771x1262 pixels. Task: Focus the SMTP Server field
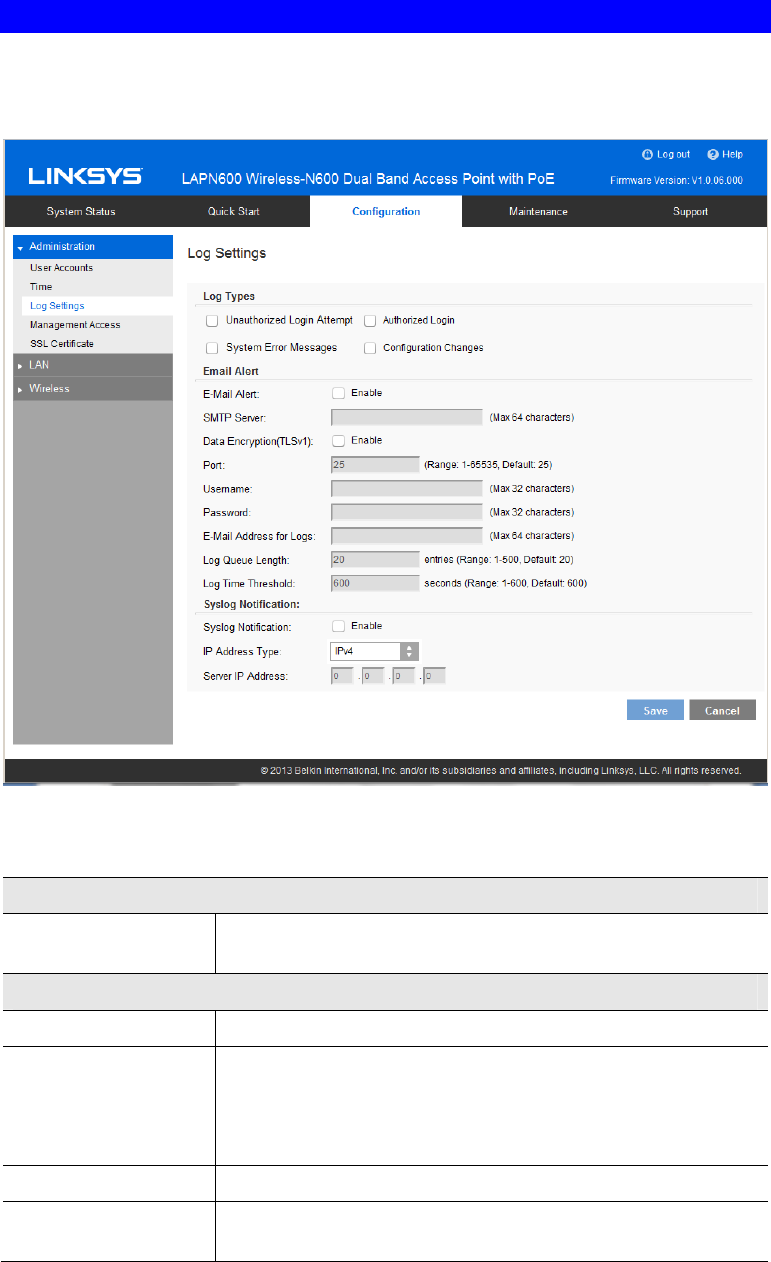(407, 417)
